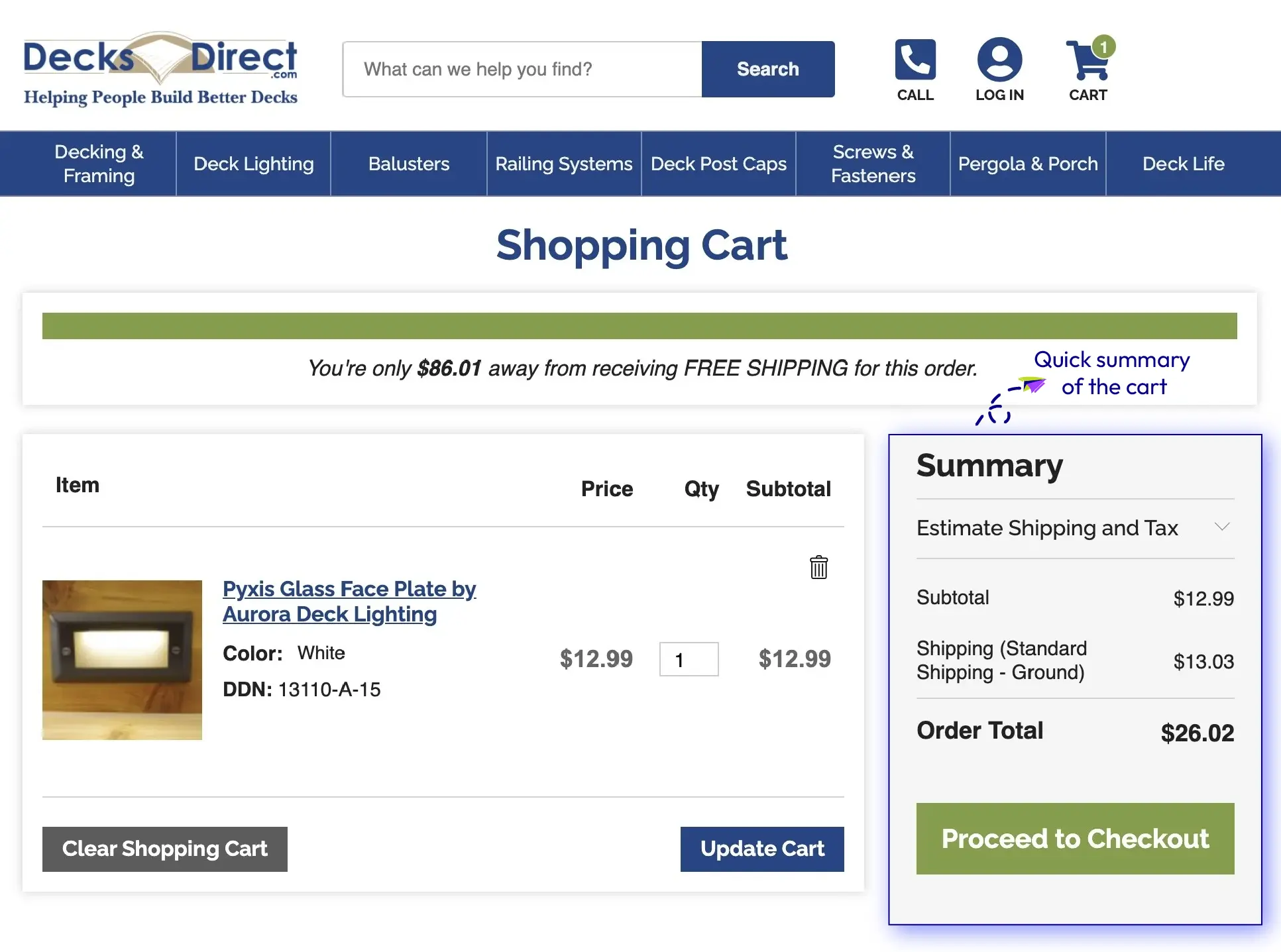The width and height of the screenshot is (1281, 952).
Task: Click inside the quantity input field
Action: click(689, 659)
